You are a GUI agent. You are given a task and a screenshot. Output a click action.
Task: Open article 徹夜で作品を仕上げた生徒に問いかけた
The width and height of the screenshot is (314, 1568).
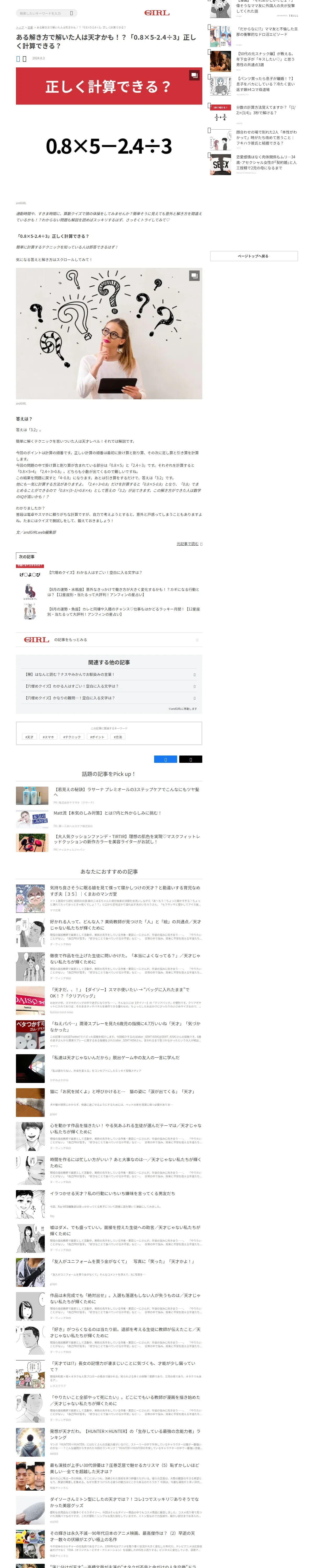pos(125,959)
